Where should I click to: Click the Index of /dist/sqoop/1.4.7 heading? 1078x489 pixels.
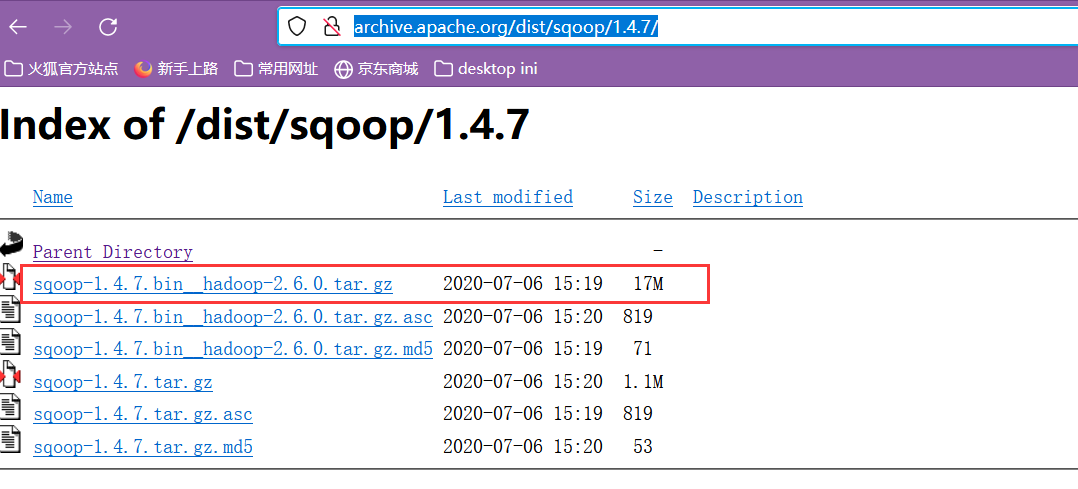[265, 126]
